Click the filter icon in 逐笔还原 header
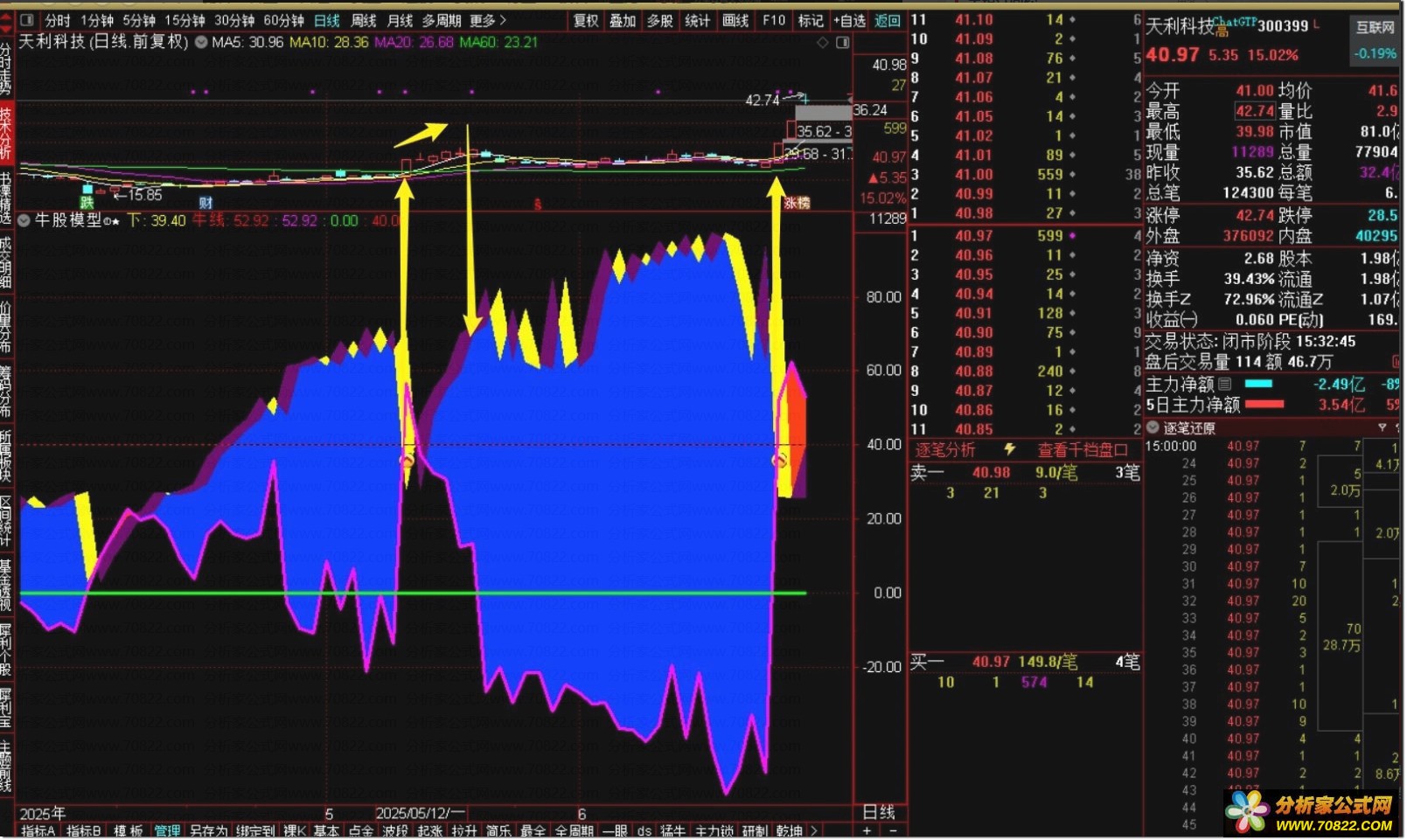This screenshot has height=840, width=1407. (1383, 427)
